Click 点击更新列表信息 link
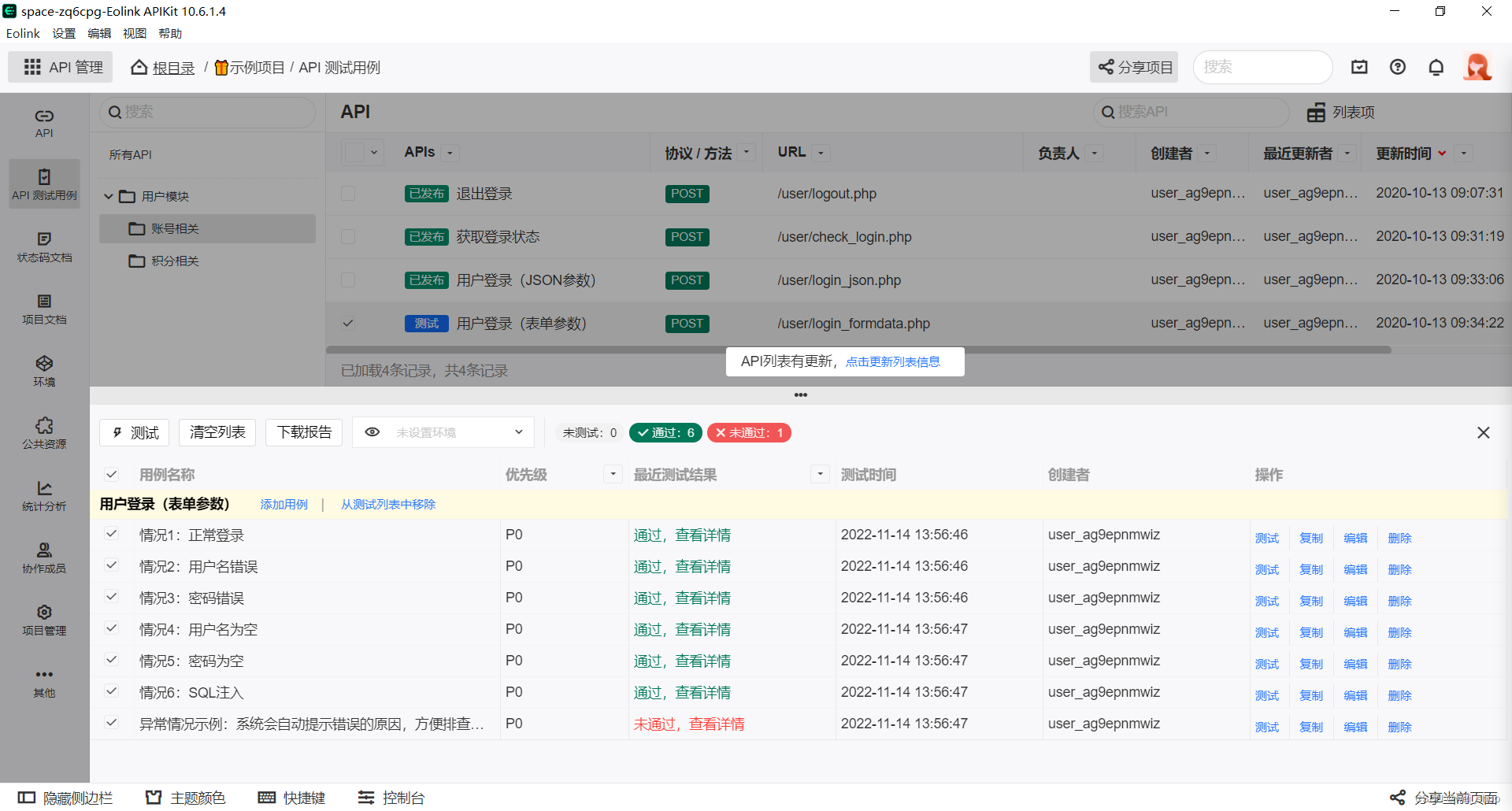Viewport: 1512px width, 811px height. click(x=893, y=361)
